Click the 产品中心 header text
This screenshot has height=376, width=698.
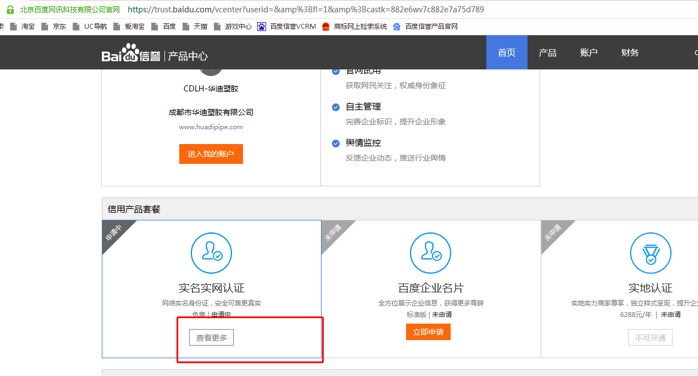click(188, 56)
